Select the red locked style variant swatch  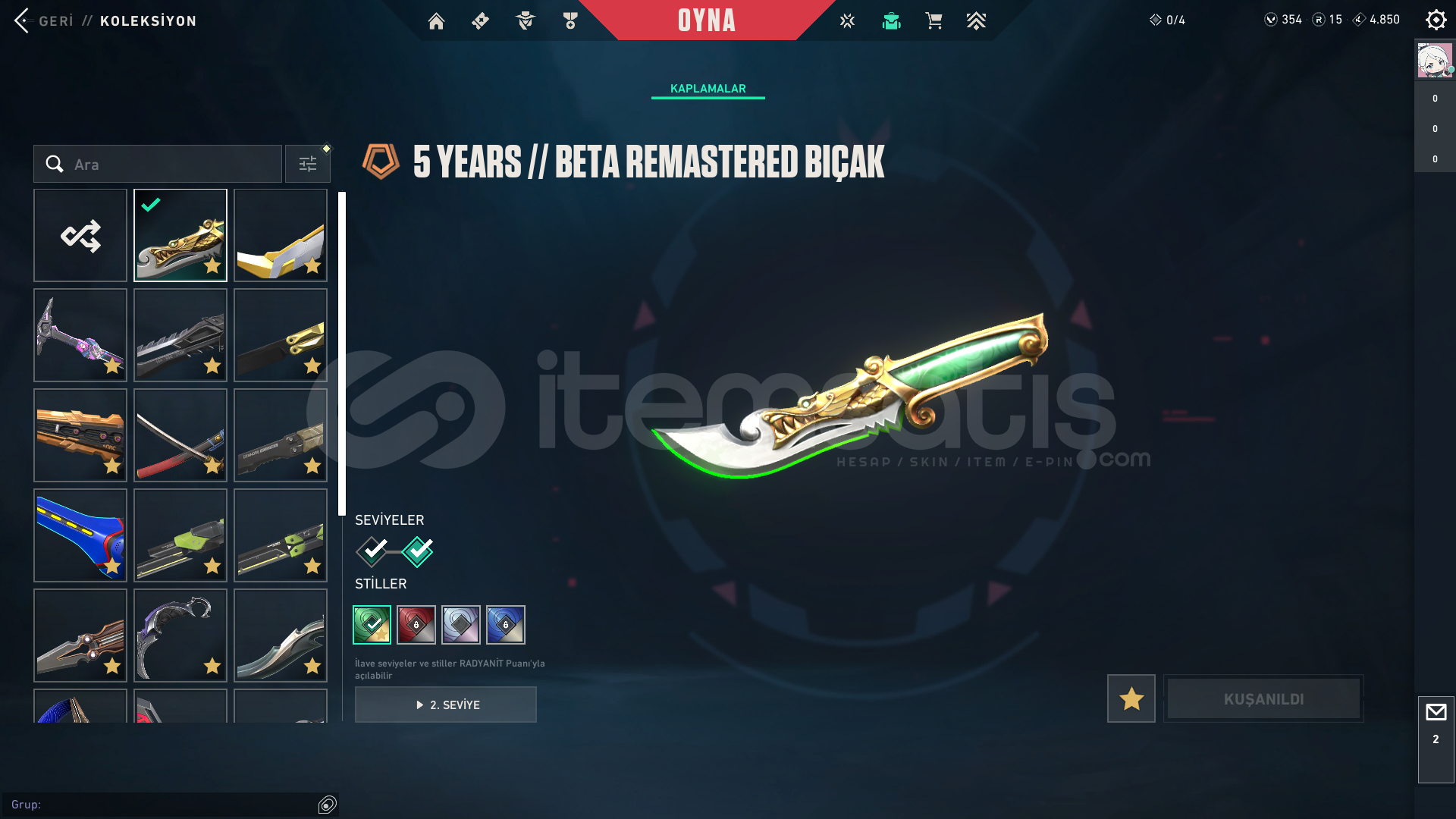[416, 625]
